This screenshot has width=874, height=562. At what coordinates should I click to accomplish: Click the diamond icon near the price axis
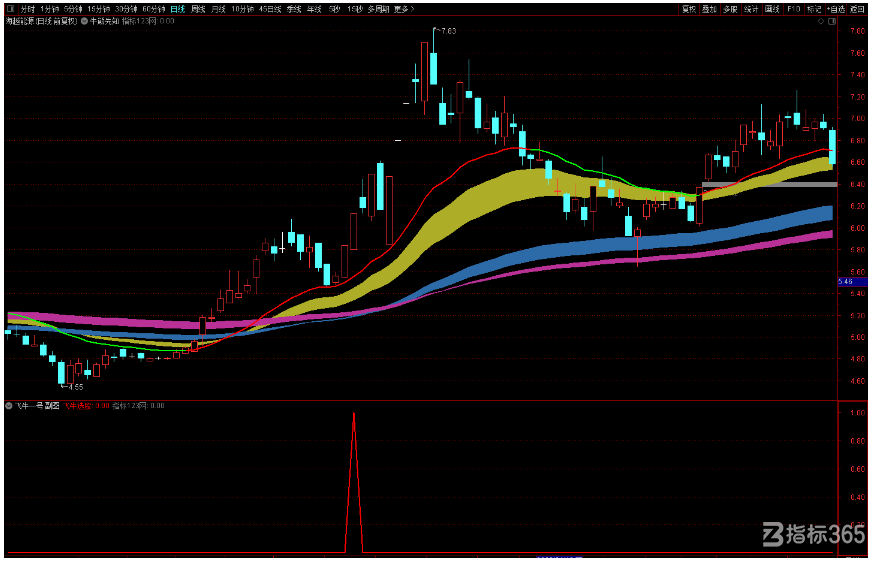820,21
